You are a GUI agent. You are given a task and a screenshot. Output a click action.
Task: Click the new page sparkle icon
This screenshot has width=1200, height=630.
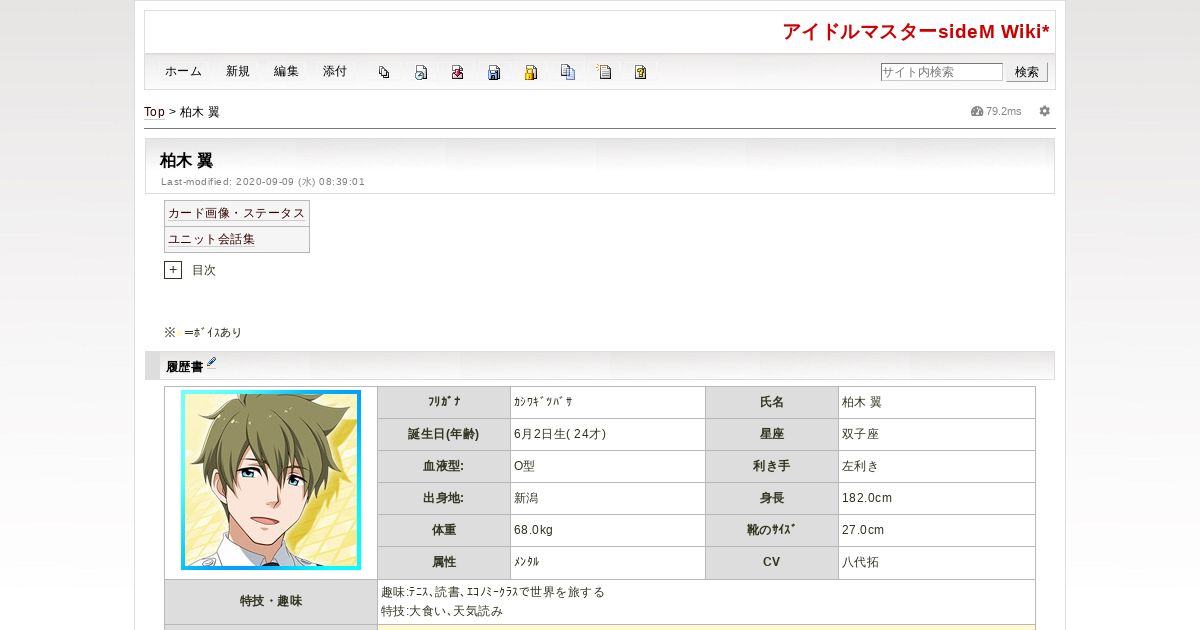604,72
